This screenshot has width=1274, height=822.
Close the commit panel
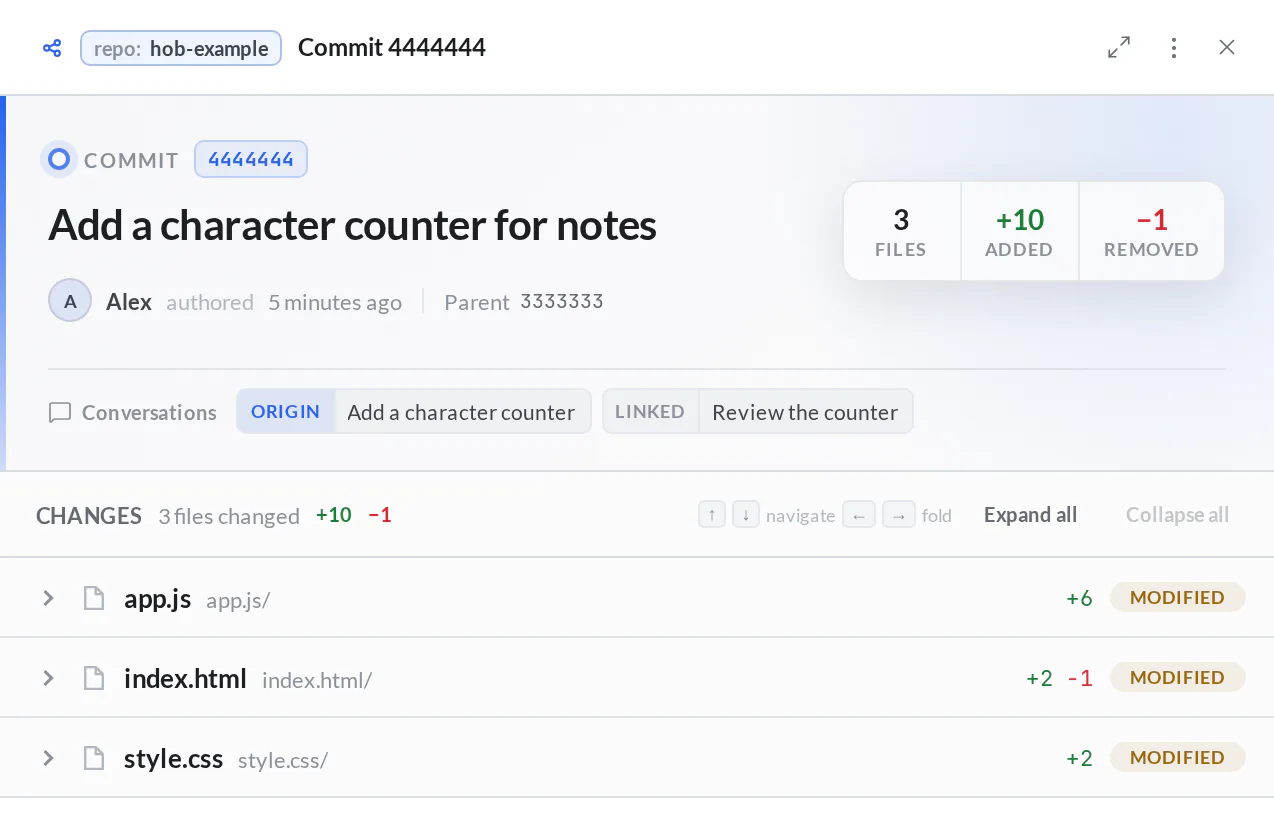(1227, 47)
